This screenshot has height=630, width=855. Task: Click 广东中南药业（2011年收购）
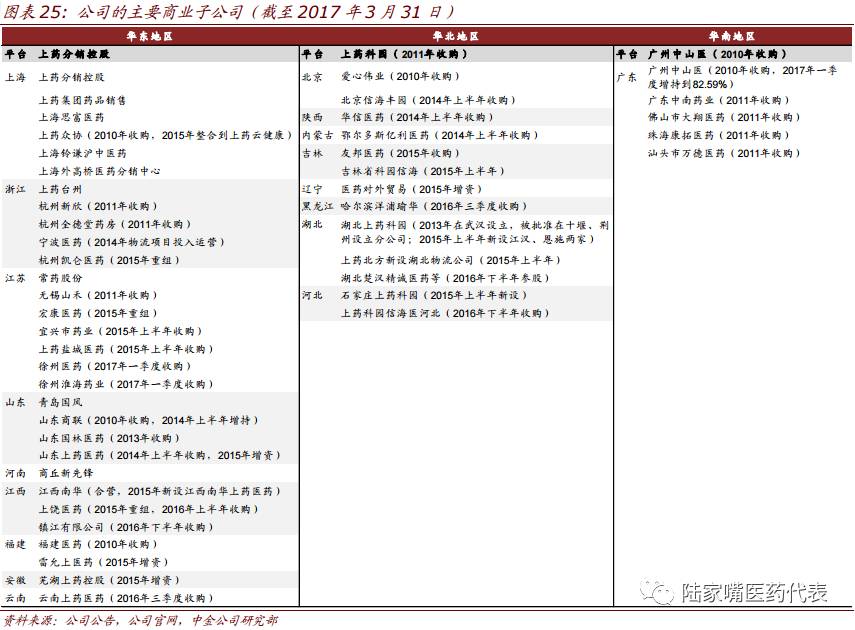pos(719,100)
